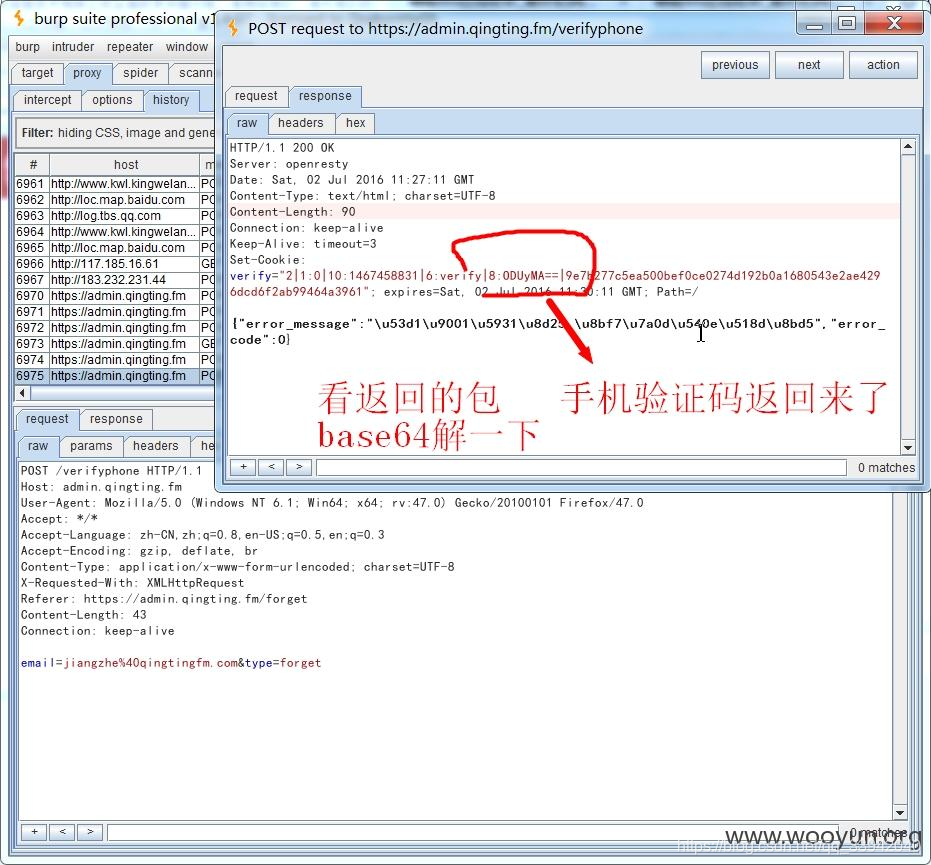Viewport: 931px width, 865px height.
Task: Open the repeater menu
Action: click(130, 47)
